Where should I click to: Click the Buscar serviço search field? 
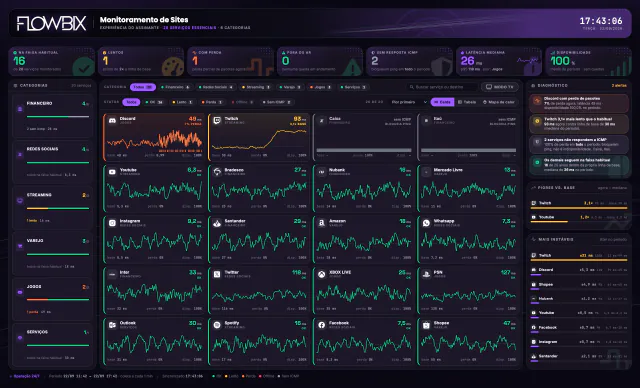[442, 87]
